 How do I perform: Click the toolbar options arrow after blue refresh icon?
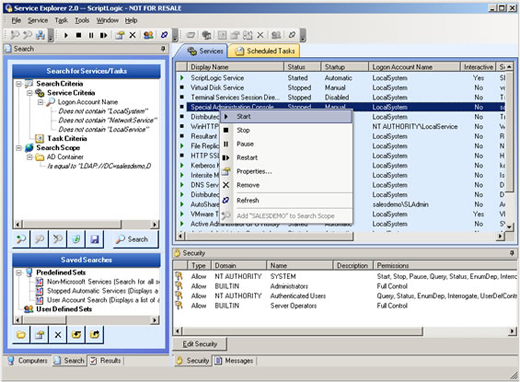pyautogui.click(x=175, y=35)
